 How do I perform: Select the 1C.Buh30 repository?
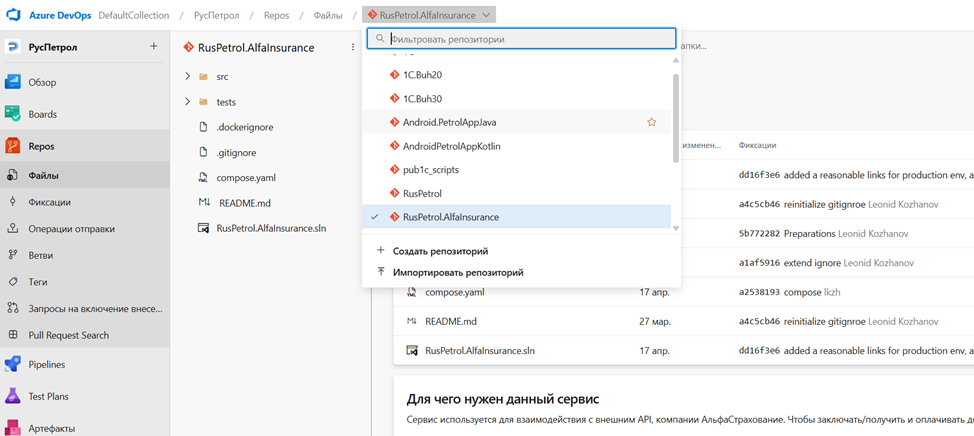pyautogui.click(x=516, y=99)
